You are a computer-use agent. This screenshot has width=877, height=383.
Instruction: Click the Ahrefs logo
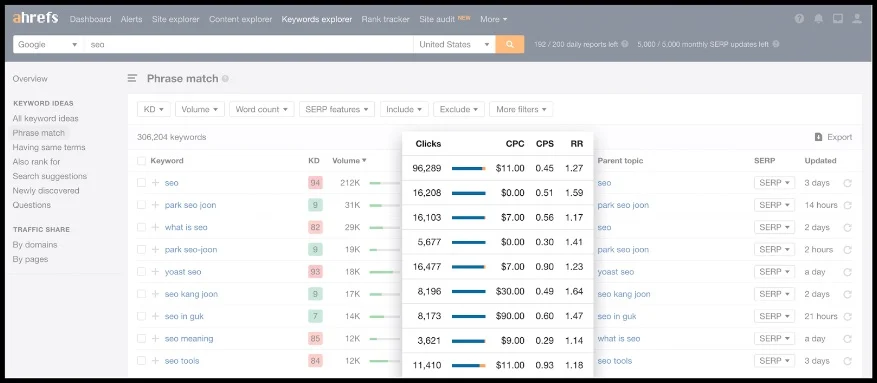[x=35, y=18]
